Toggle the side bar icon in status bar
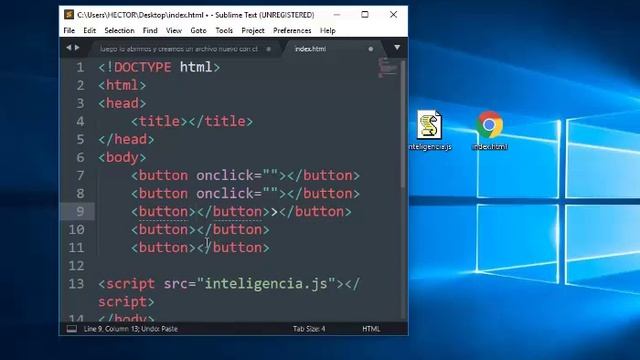Viewport: 640px width, 360px height. point(71,329)
